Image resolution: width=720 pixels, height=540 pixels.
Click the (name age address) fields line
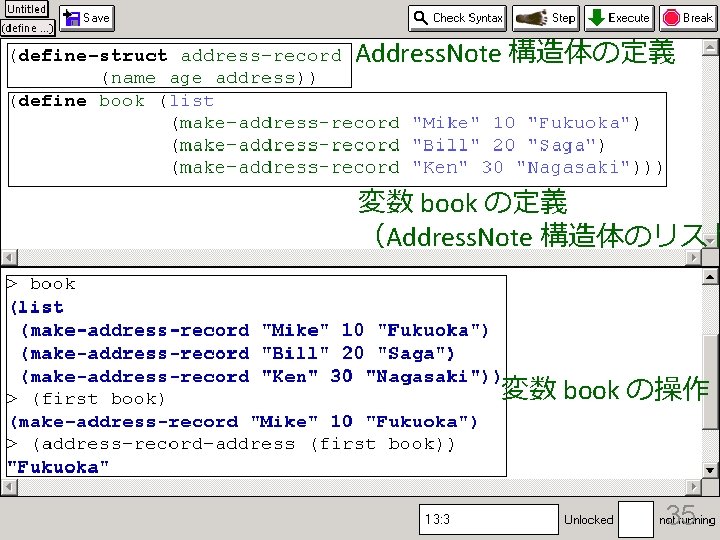[208, 78]
